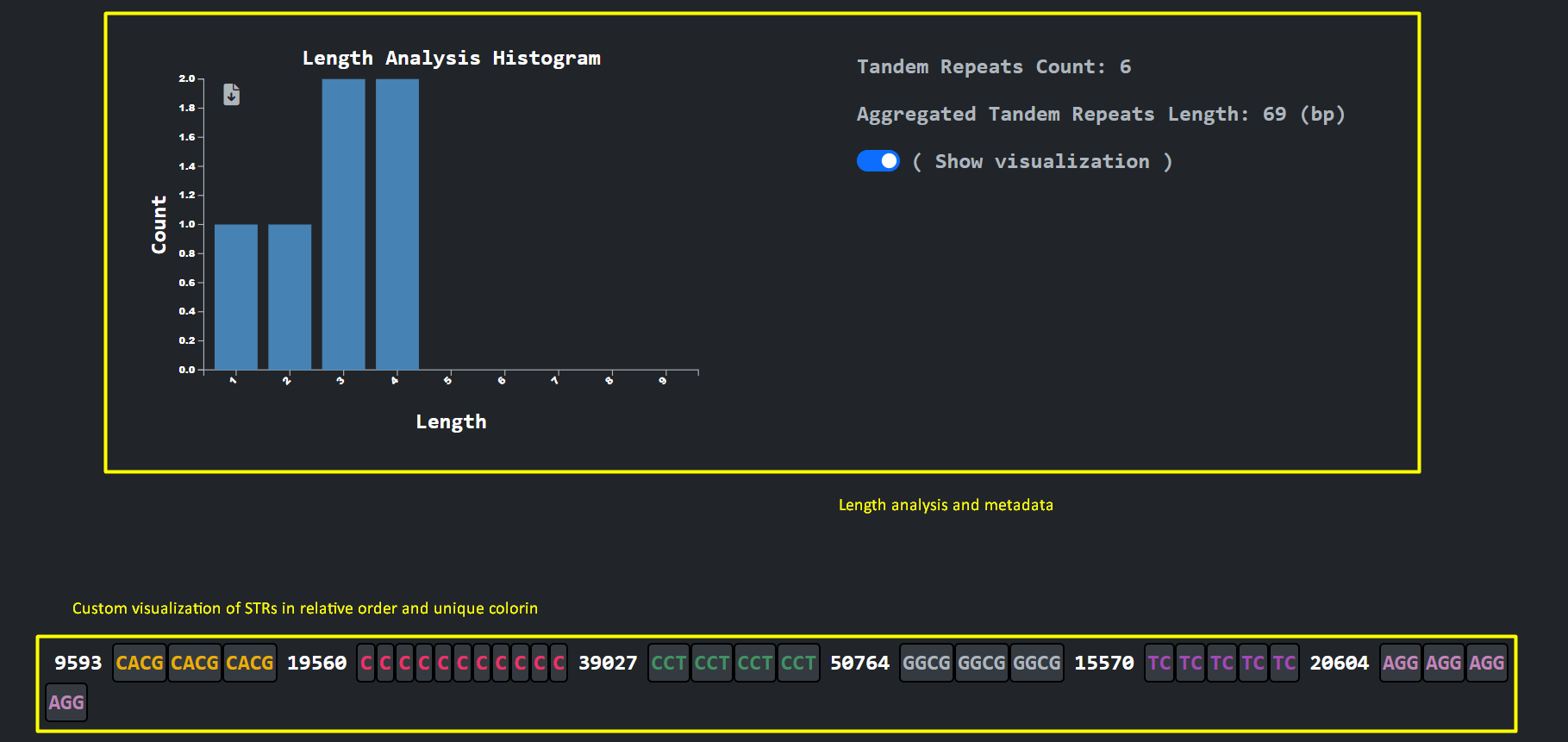Click the first CACG repeat block

(140, 663)
